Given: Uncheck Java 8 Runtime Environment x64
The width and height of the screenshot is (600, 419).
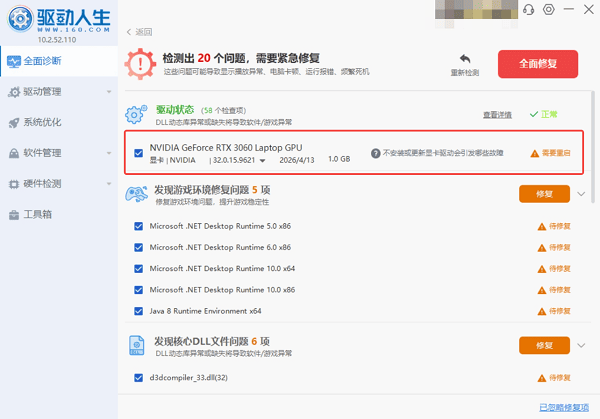Looking at the screenshot, I should 139,311.
